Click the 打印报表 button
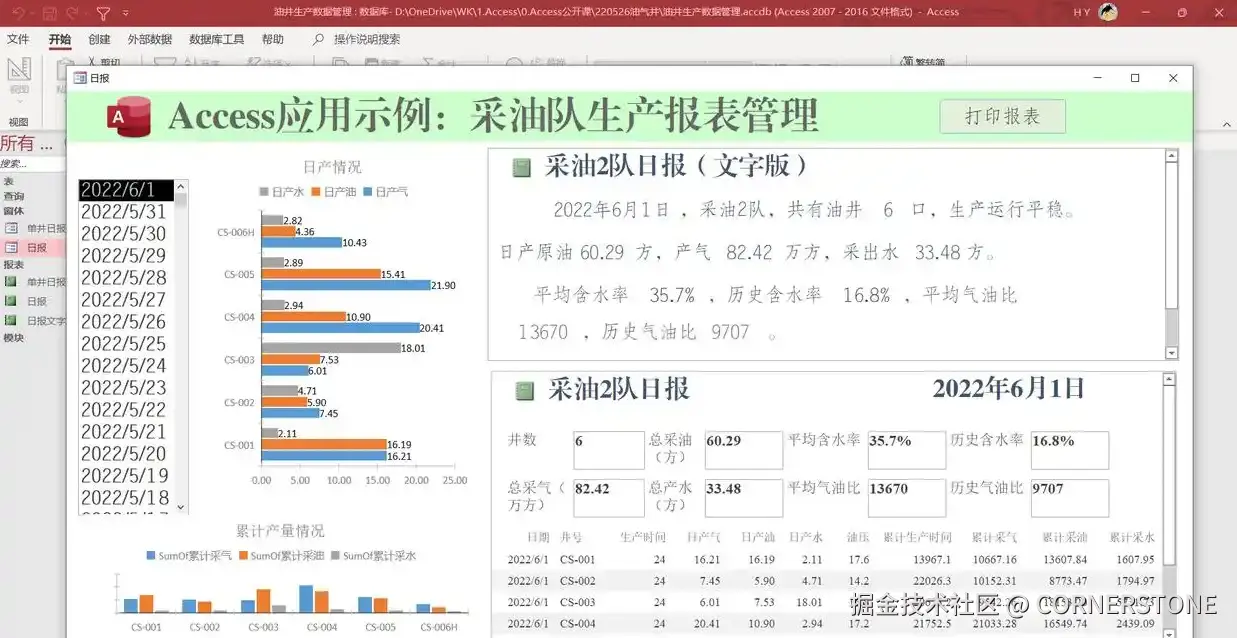 click(1002, 116)
